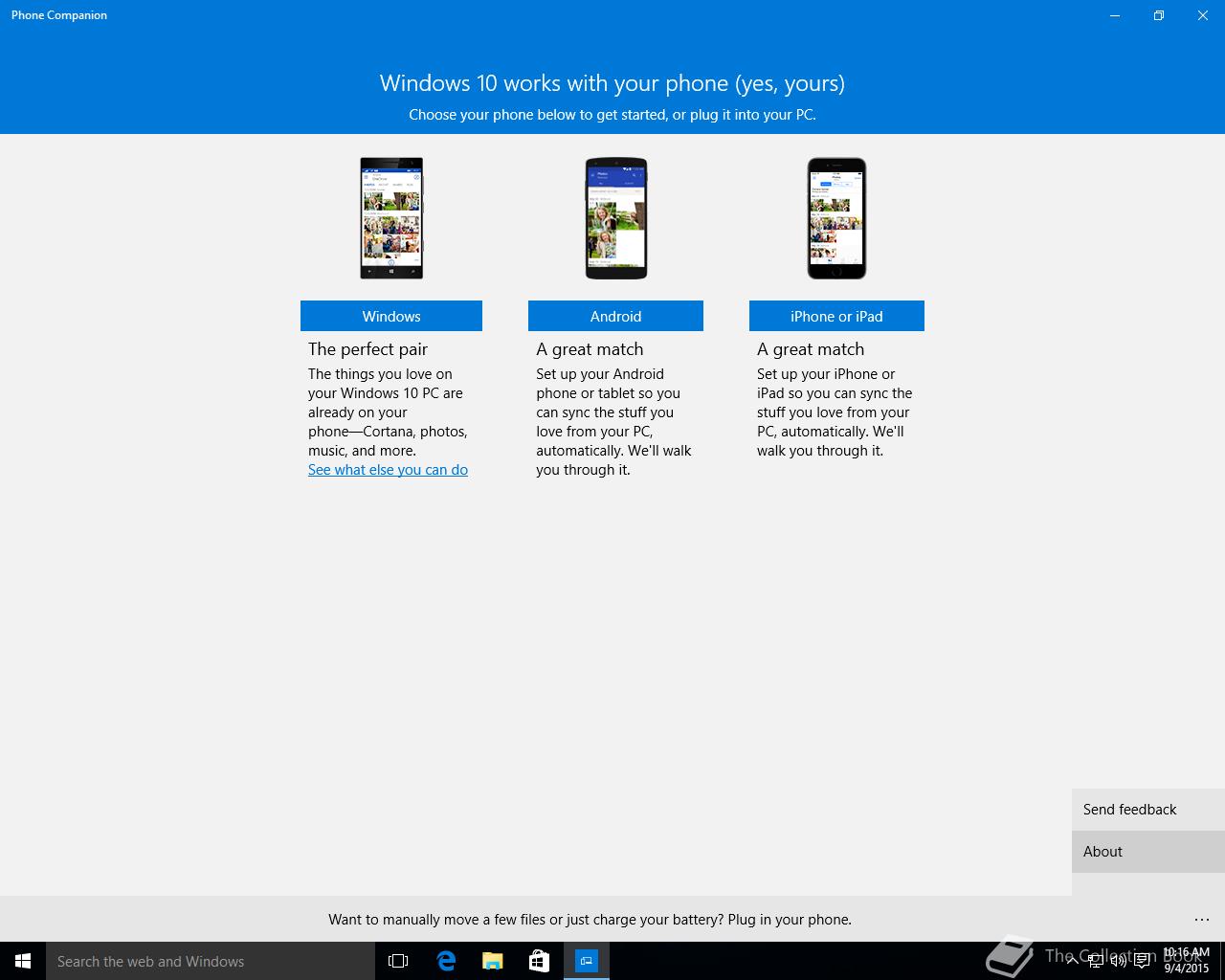Viewport: 1225px width, 980px height.
Task: Open the network status tray icon
Action: tap(1096, 961)
